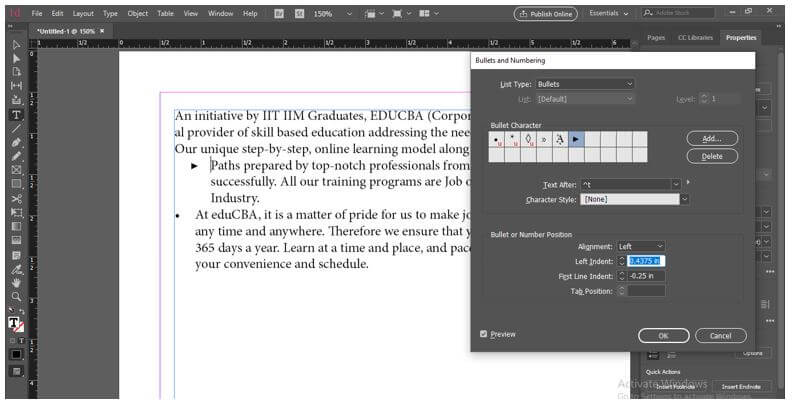Open the 150% zoom level dropdown
795x410 pixels.
click(x=348, y=14)
